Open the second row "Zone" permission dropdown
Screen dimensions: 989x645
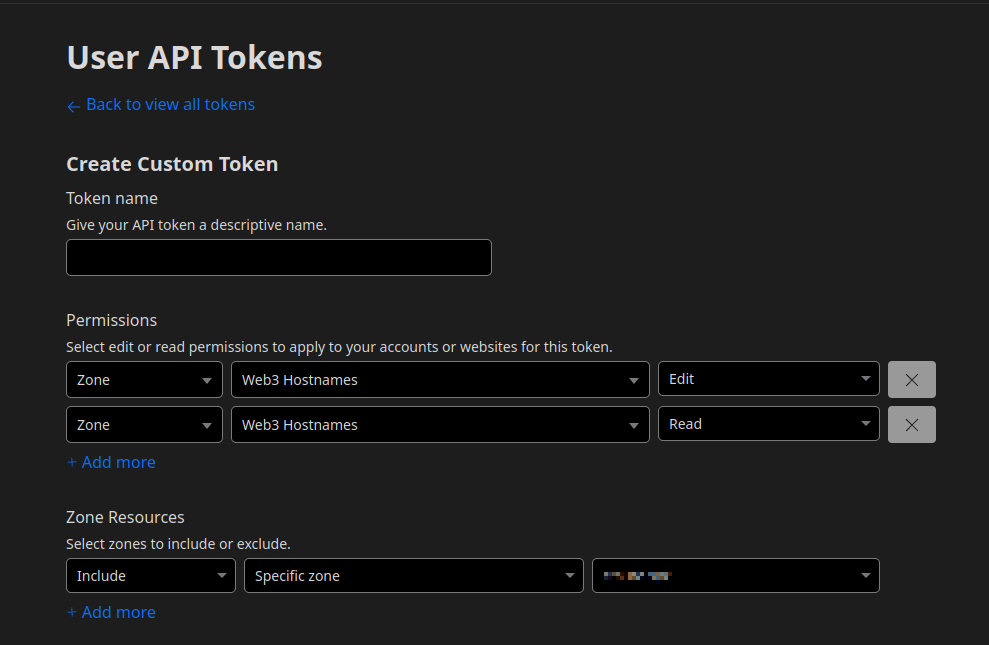tap(143, 424)
